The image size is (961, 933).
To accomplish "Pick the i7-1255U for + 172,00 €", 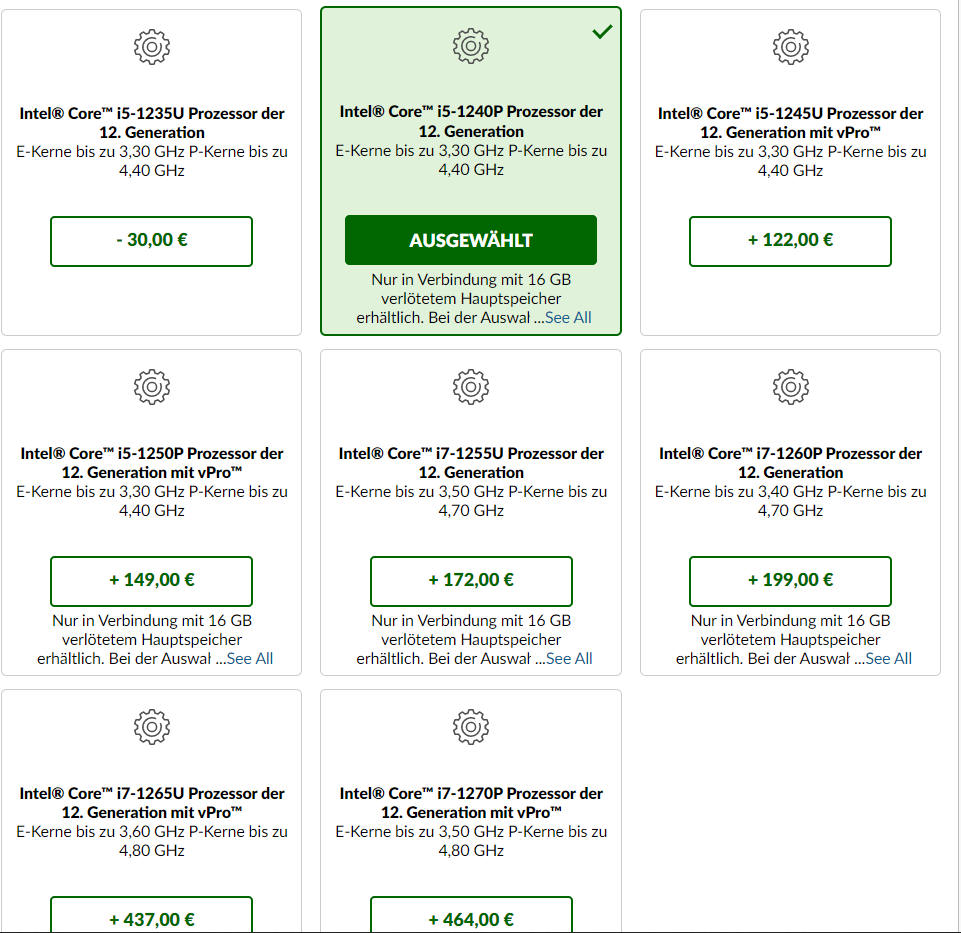I will point(470,581).
